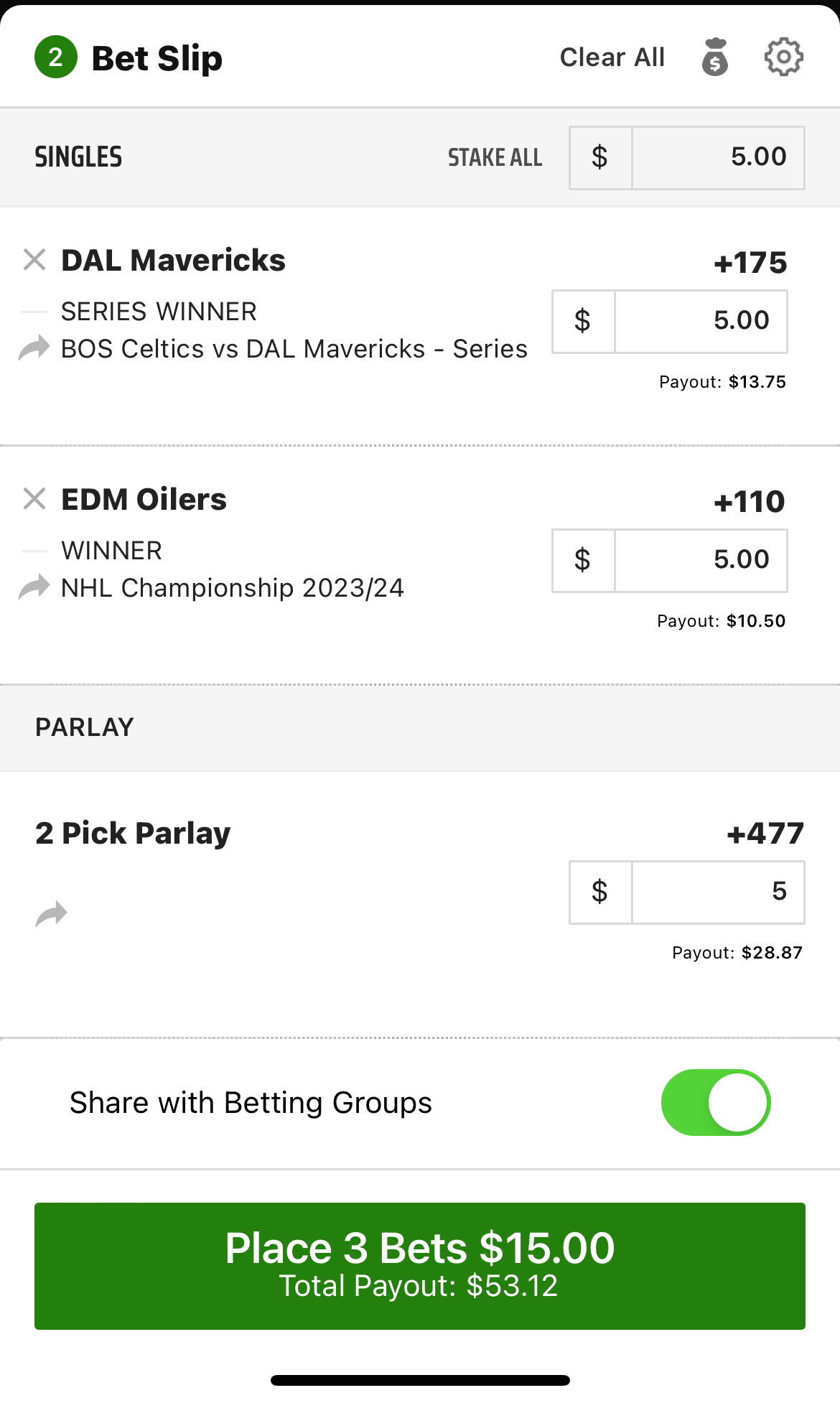Edit the parlay stake amount
Screen dimensions: 840x1403
[717, 892]
